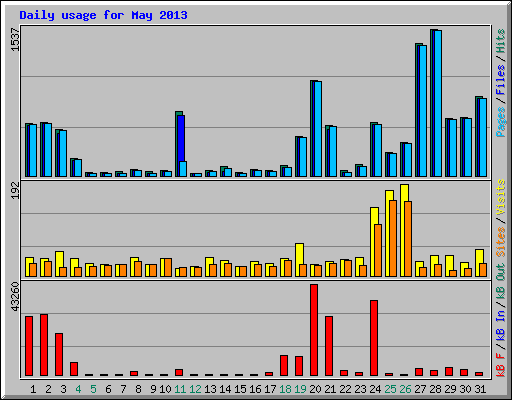Screen dimensions: 512x400
Task: Click the dark blue files bar for day 11
Action: pyautogui.click(x=181, y=139)
